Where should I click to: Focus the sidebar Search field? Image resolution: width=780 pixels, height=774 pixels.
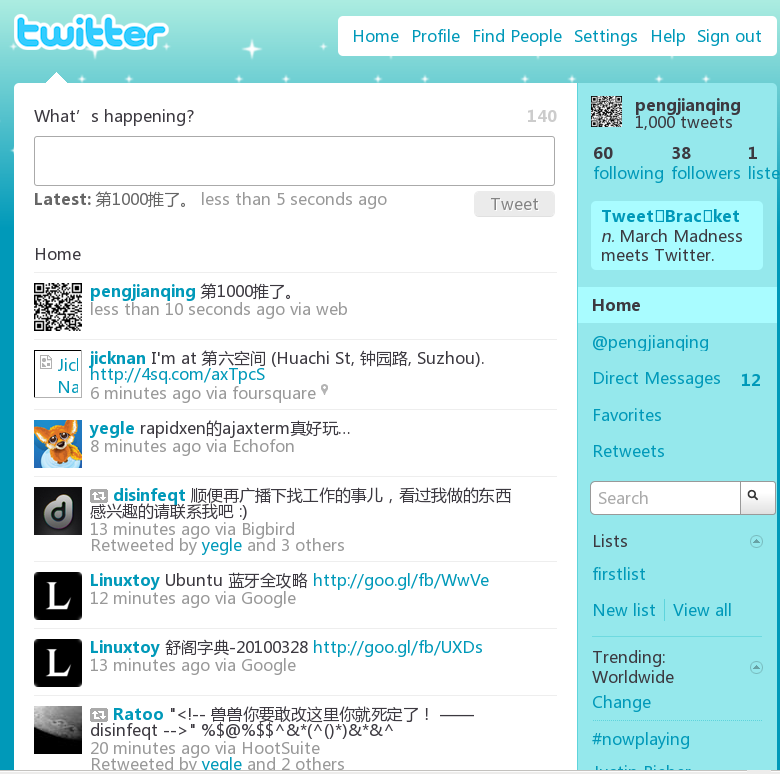(x=665, y=498)
